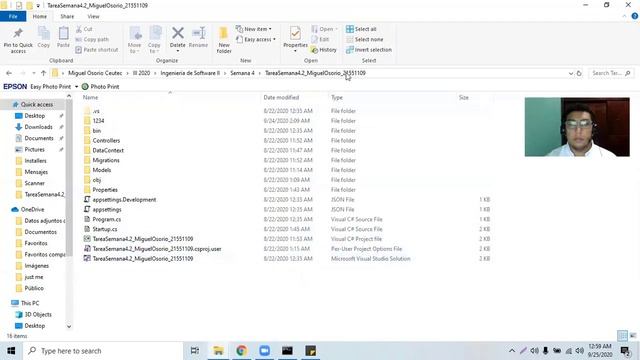The height and width of the screenshot is (360, 640).
Task: Click Select none
Action: pos(364,40)
